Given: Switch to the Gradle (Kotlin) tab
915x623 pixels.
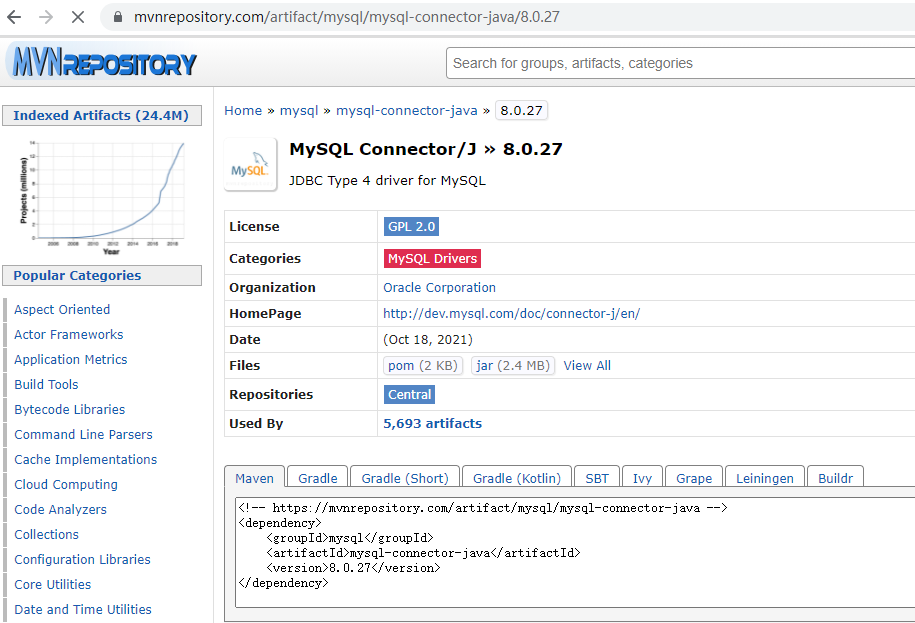Looking at the screenshot, I should click(x=516, y=478).
